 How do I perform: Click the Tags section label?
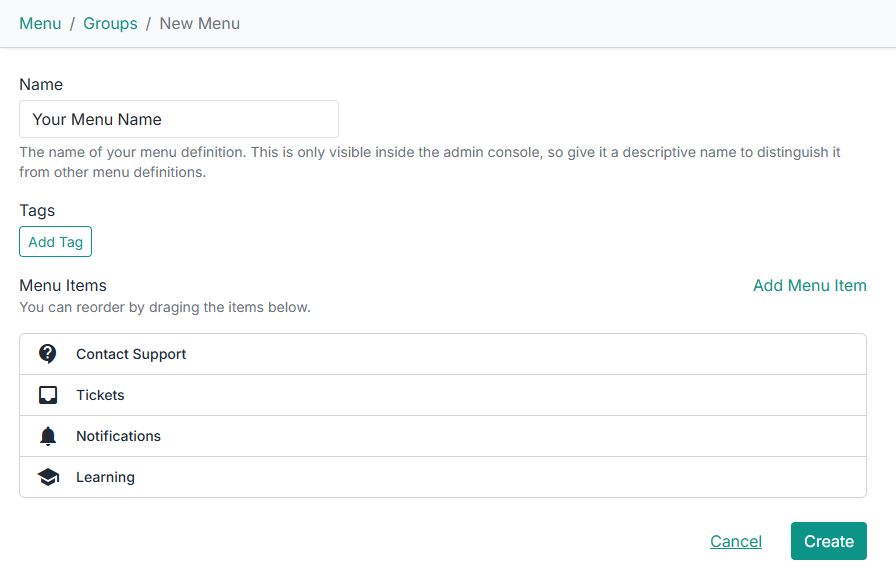click(x=37, y=211)
